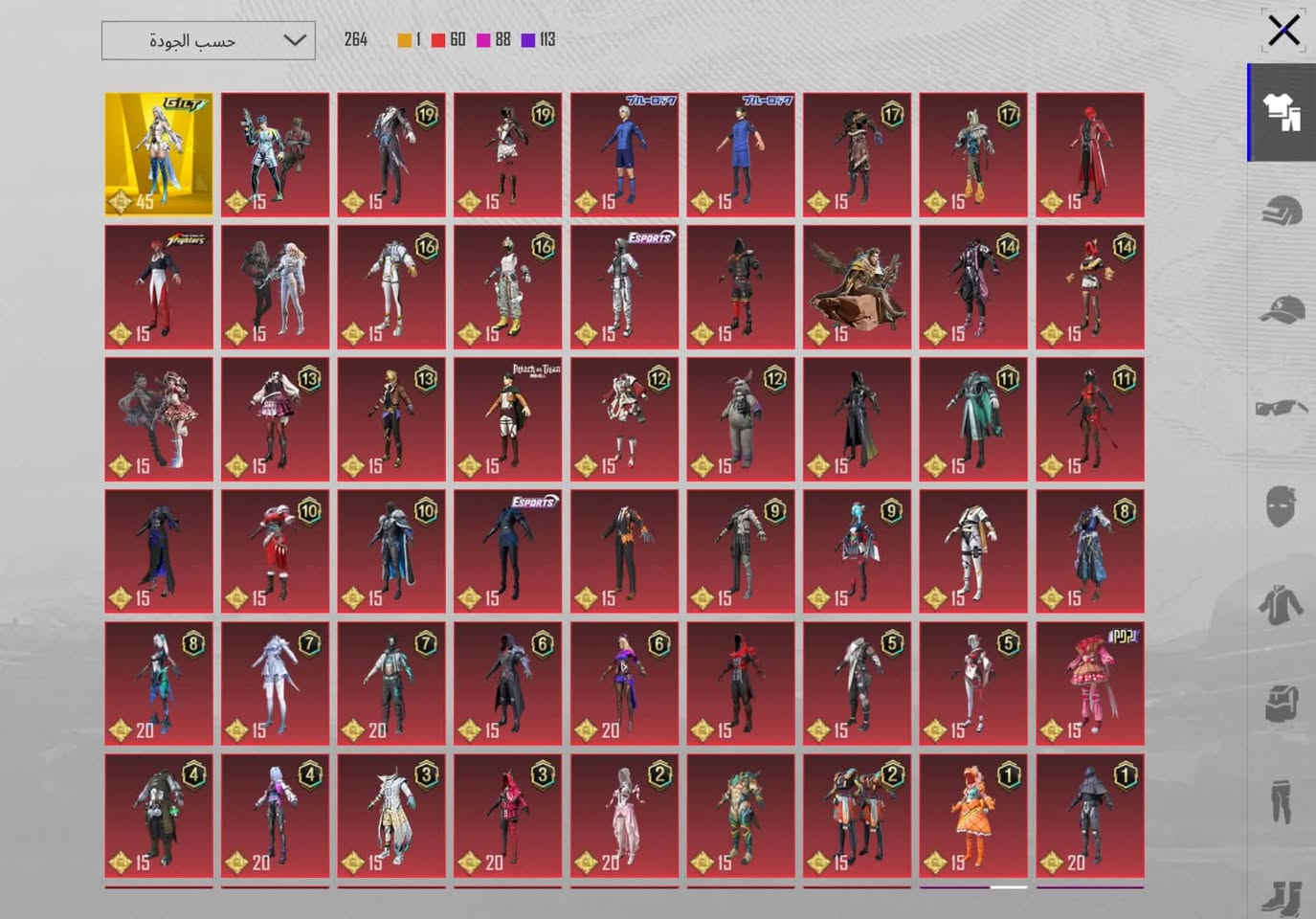Select the golden outfit worth 45

(x=159, y=154)
